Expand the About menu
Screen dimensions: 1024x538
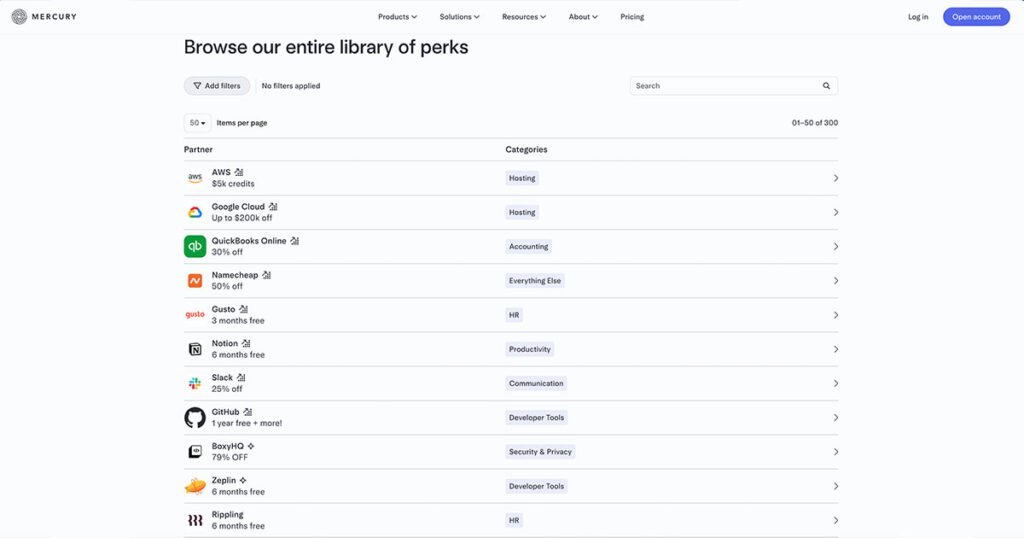click(x=583, y=17)
